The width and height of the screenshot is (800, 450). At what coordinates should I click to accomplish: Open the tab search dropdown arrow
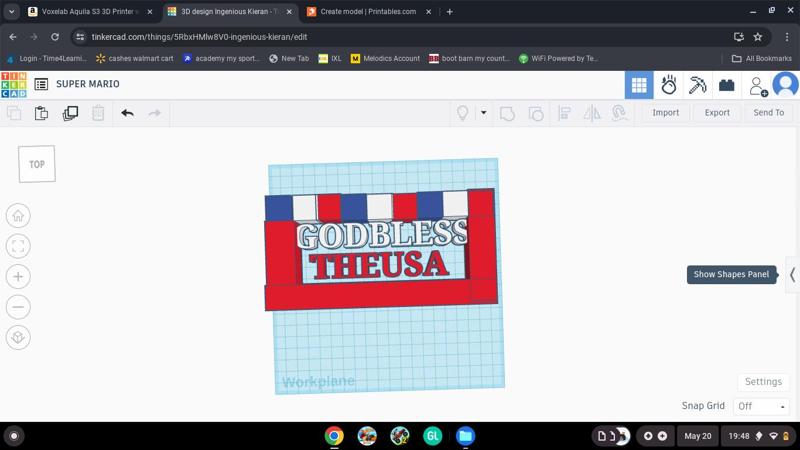point(11,11)
